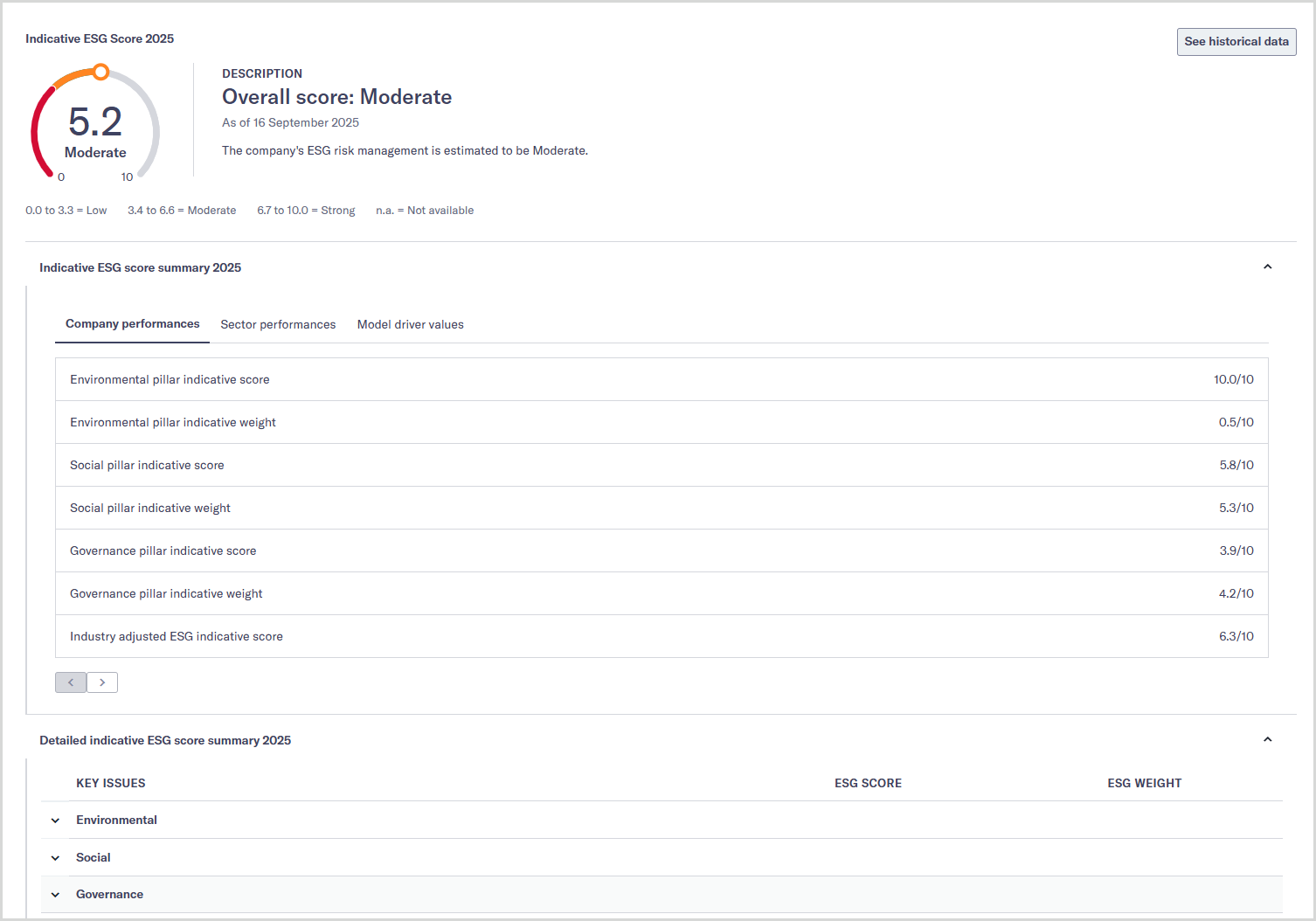
Task: Click the ESG WEIGHT column header
Action: (x=1144, y=784)
